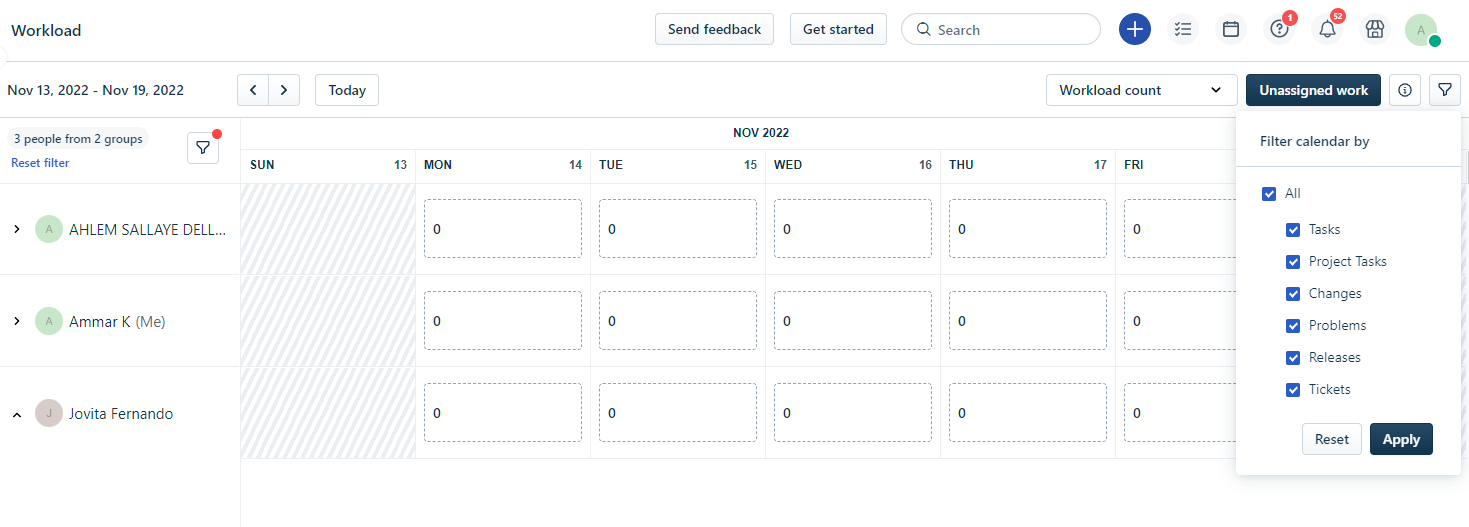This screenshot has height=527, width=1469.
Task: Uncheck the All checkbox
Action: pos(1270,194)
